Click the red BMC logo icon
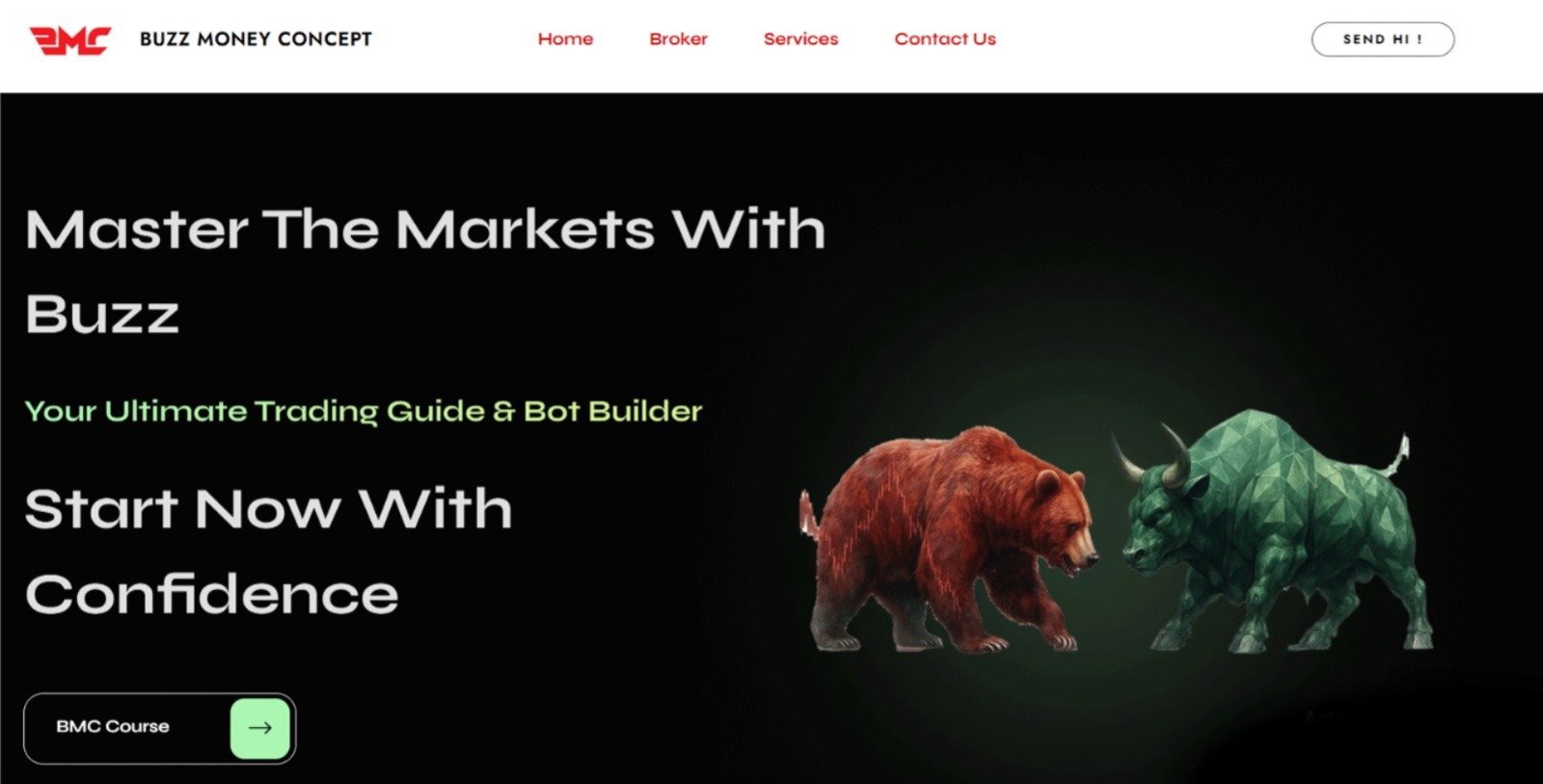 click(70, 40)
